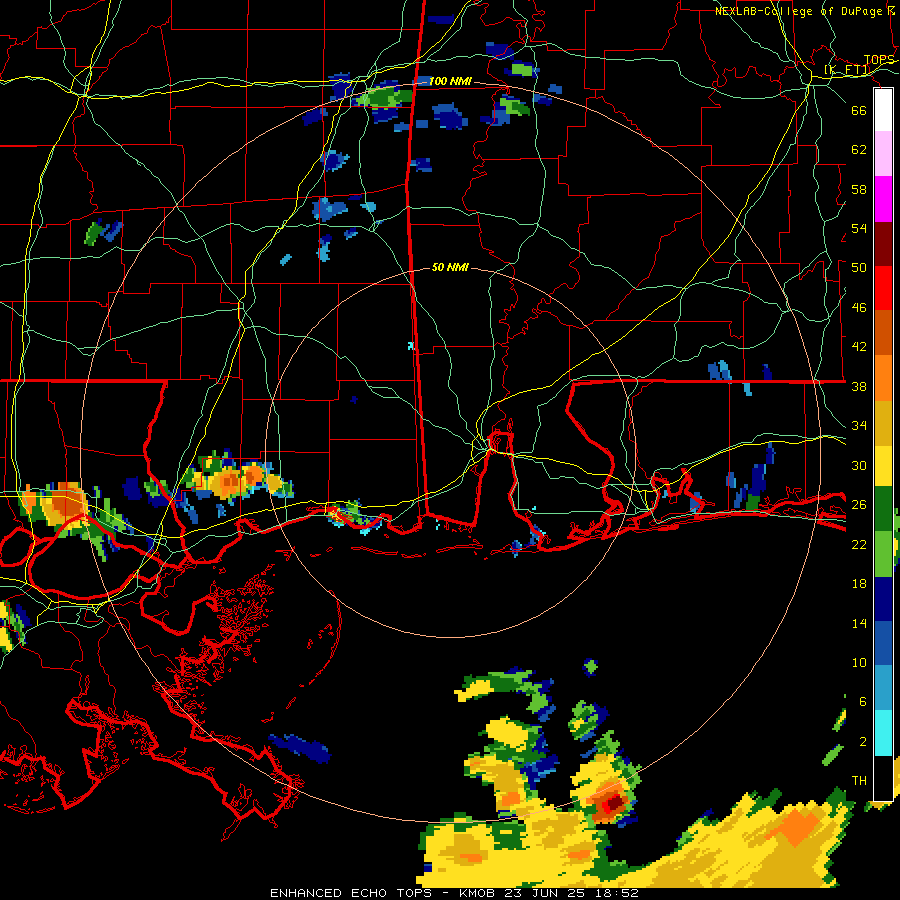Viewport: 900px width, 900px height.
Task: Click the white swatch in the tops legend
Action: pos(883,110)
